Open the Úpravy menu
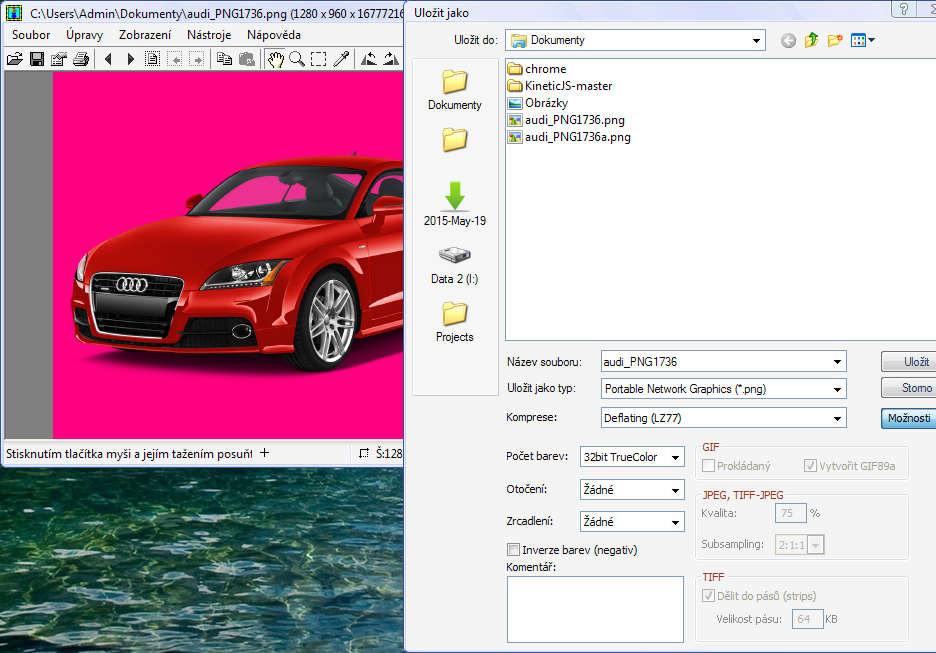Viewport: 936px width, 653px height. (84, 35)
